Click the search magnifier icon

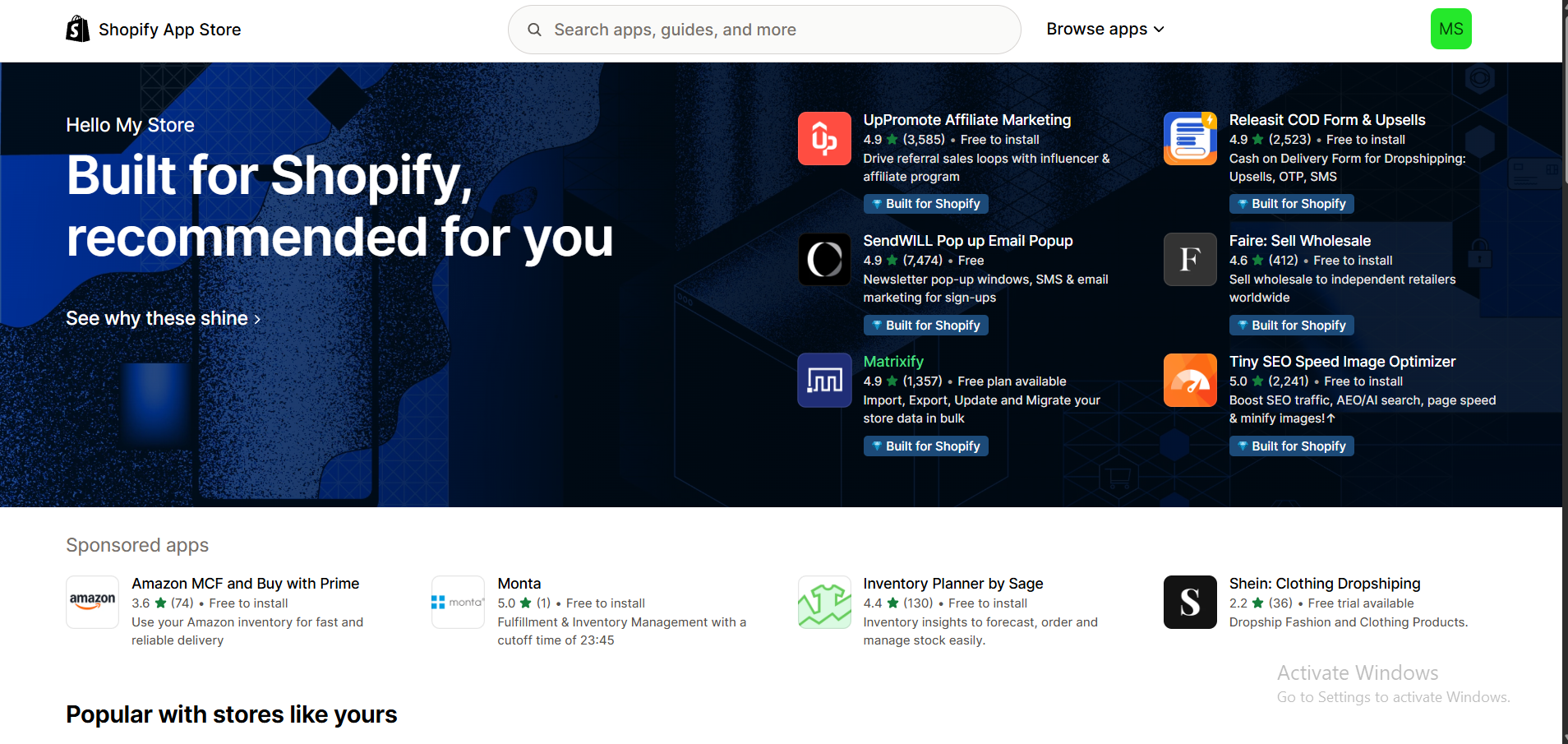point(534,30)
